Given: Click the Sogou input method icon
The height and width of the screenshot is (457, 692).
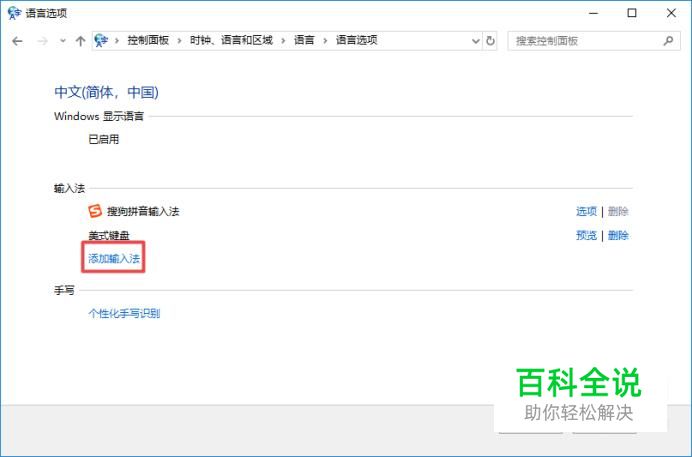Looking at the screenshot, I should 95,211.
